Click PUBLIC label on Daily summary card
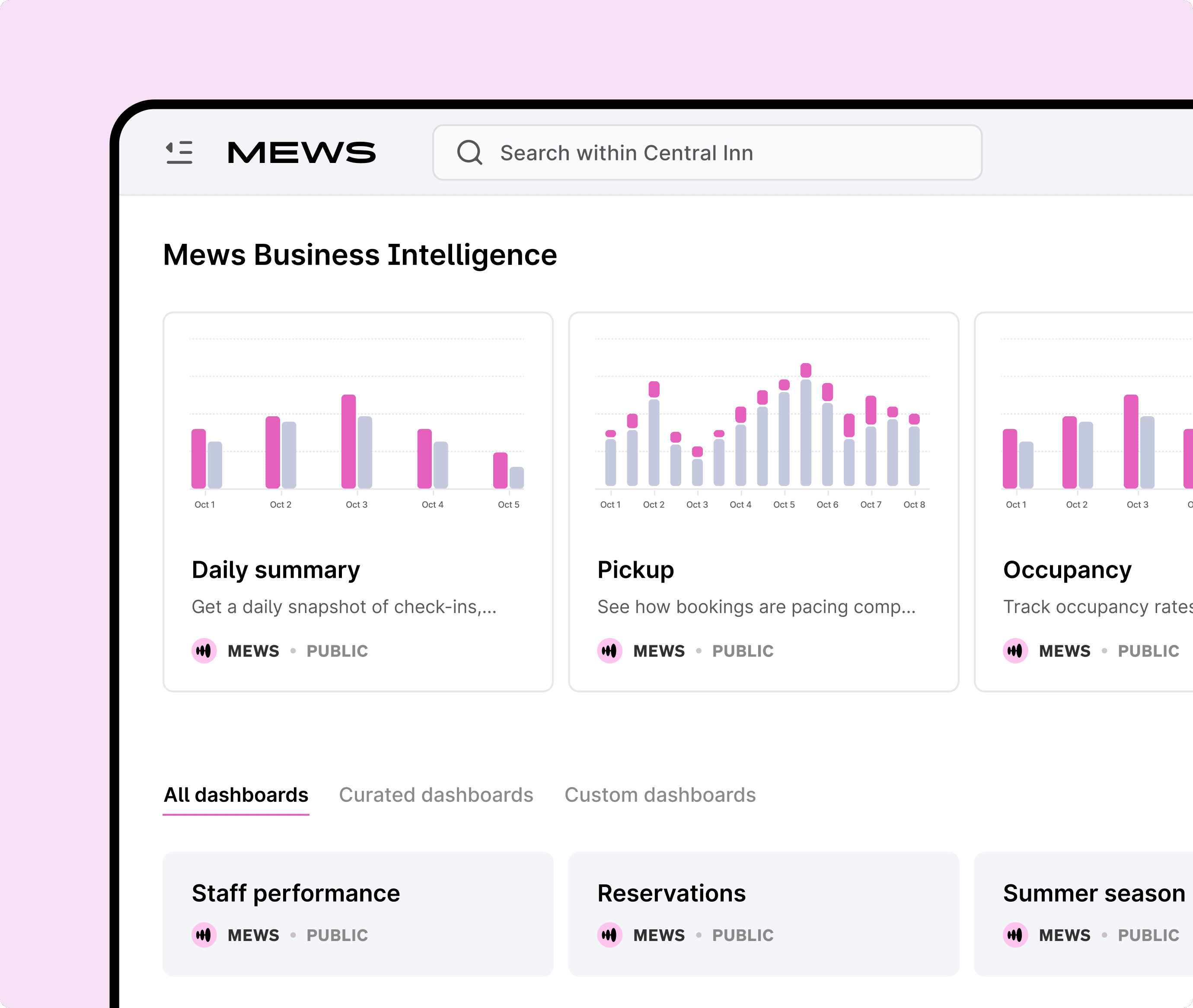Screen dimensions: 1193x1008 click(x=337, y=651)
